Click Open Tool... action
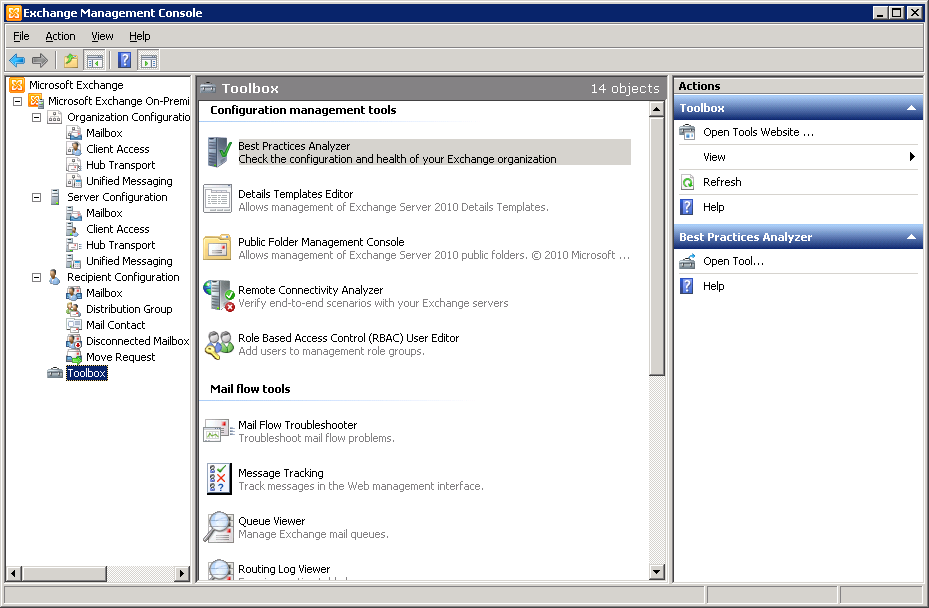This screenshot has height=608, width=929. coord(733,261)
